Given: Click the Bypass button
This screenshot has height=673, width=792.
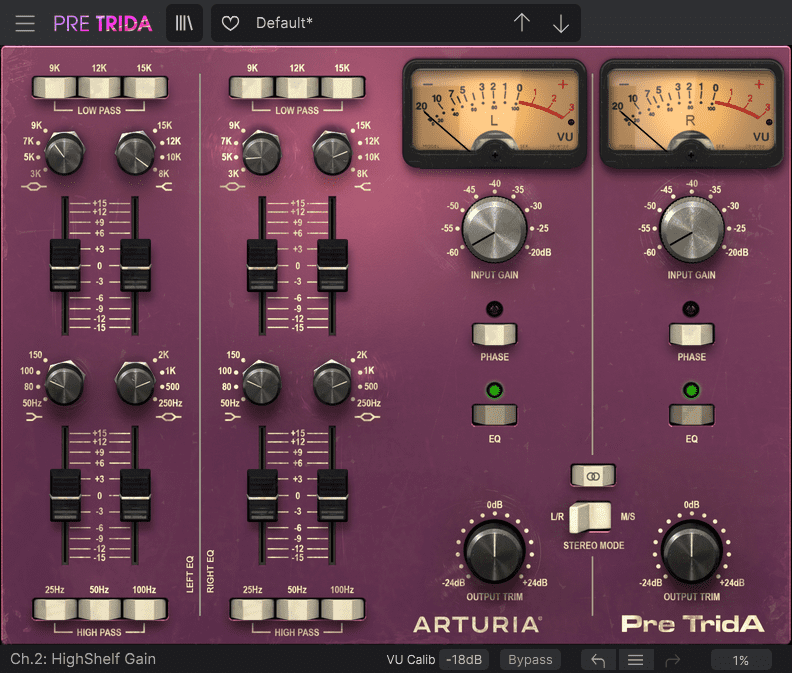Looking at the screenshot, I should pyautogui.click(x=530, y=660).
